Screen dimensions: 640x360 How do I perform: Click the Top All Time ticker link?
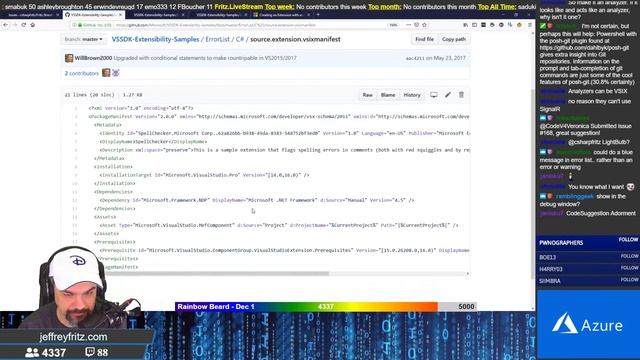point(497,7)
